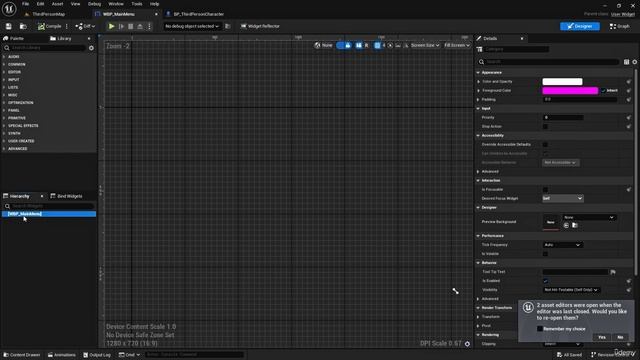Click the Padding value field

580,100
